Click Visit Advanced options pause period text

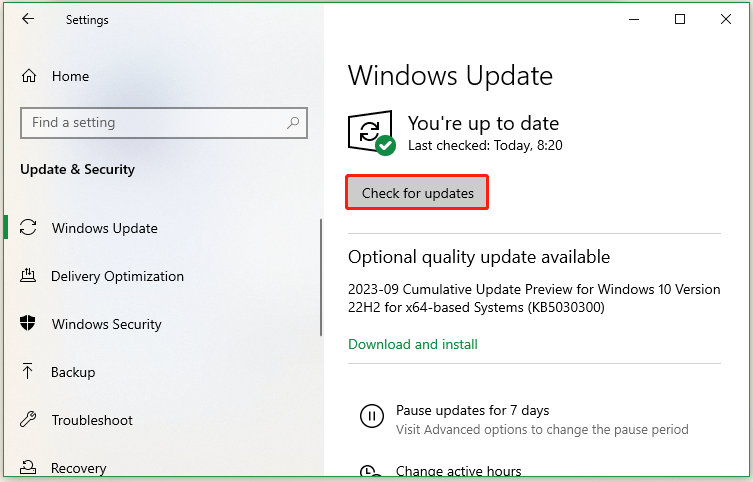542,429
